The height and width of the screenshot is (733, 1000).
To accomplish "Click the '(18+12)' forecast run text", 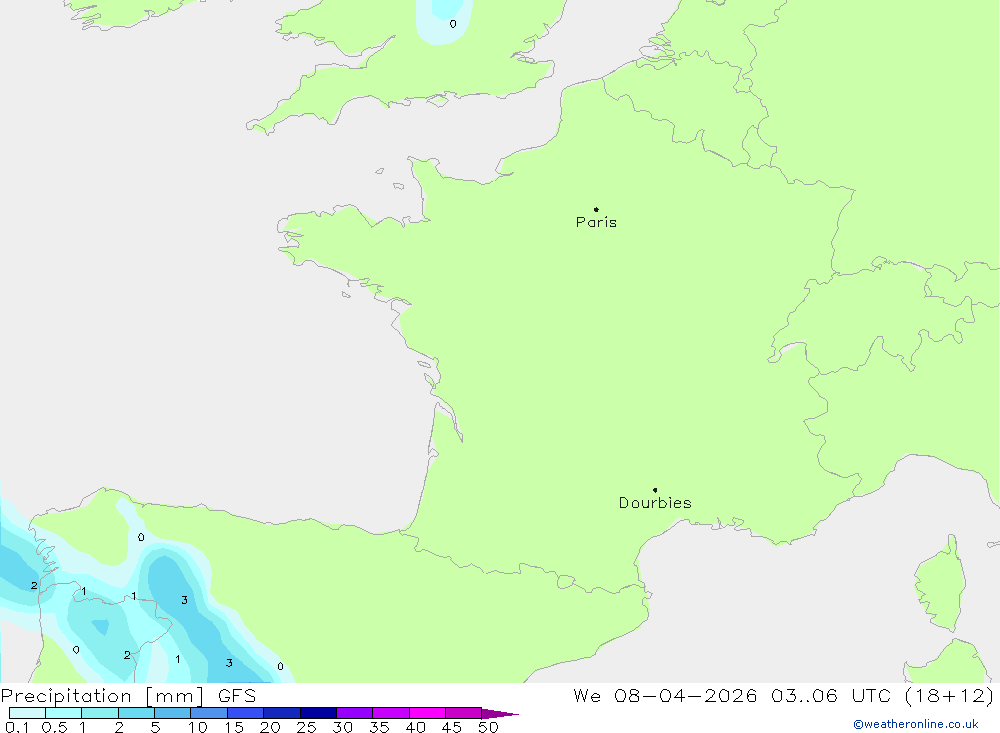I will [x=949, y=696].
